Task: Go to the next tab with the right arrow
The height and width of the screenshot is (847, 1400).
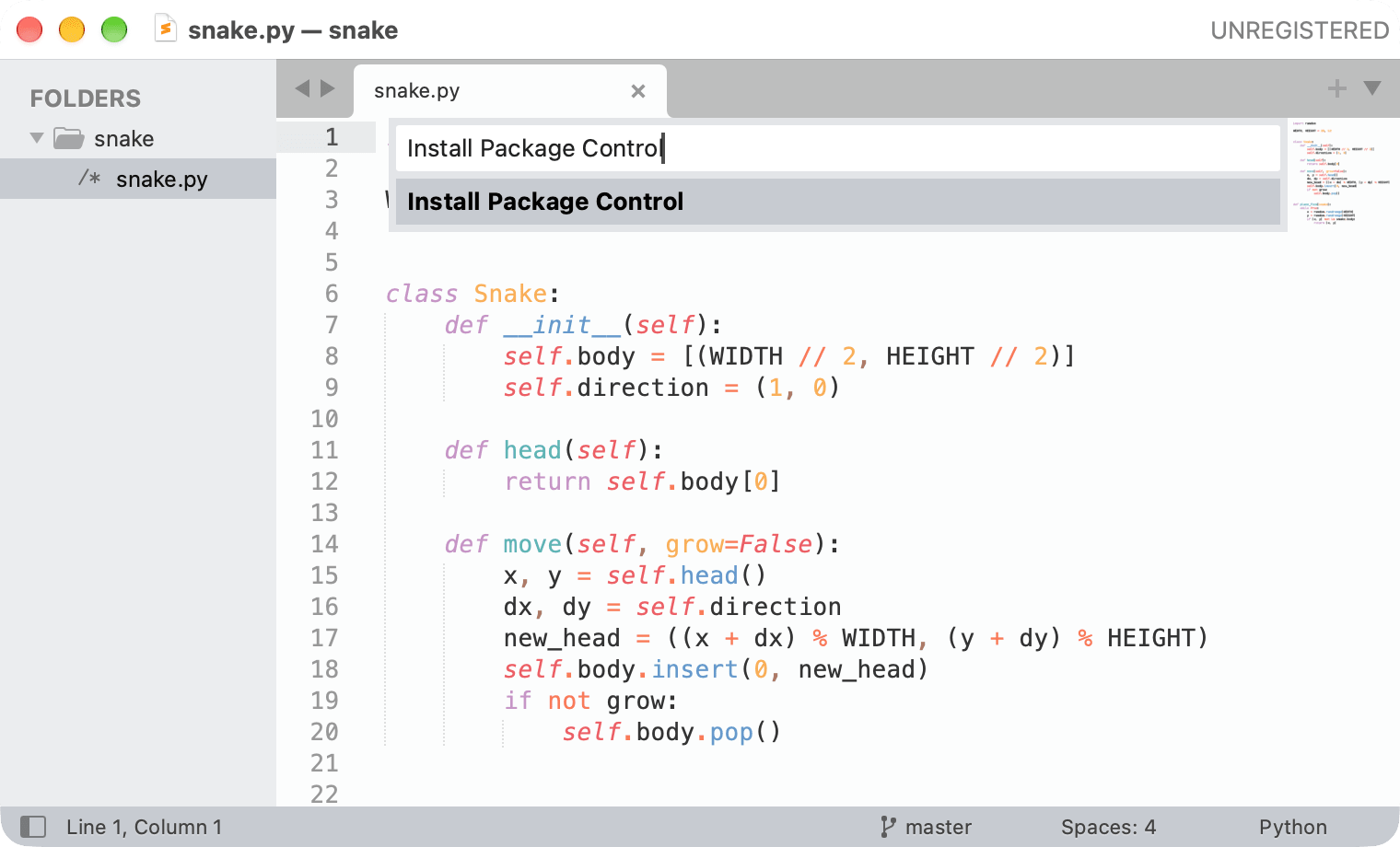Action: pyautogui.click(x=328, y=88)
